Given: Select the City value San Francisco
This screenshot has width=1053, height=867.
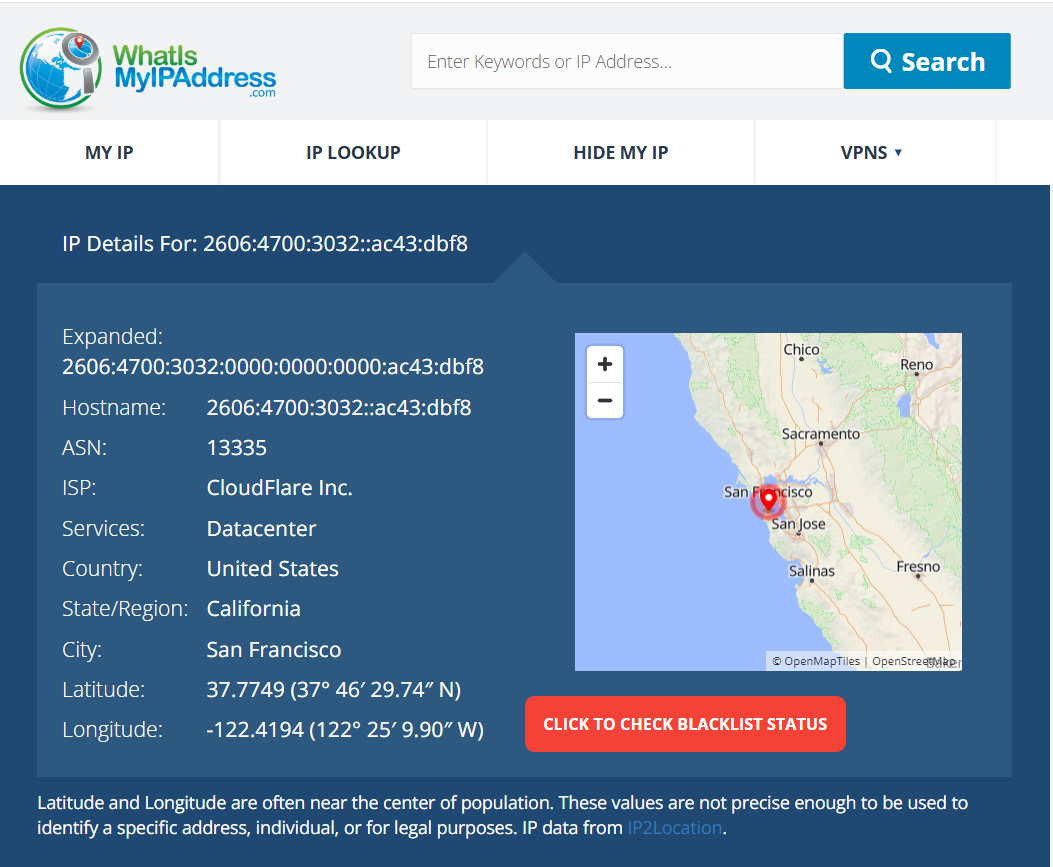Looking at the screenshot, I should 273,649.
